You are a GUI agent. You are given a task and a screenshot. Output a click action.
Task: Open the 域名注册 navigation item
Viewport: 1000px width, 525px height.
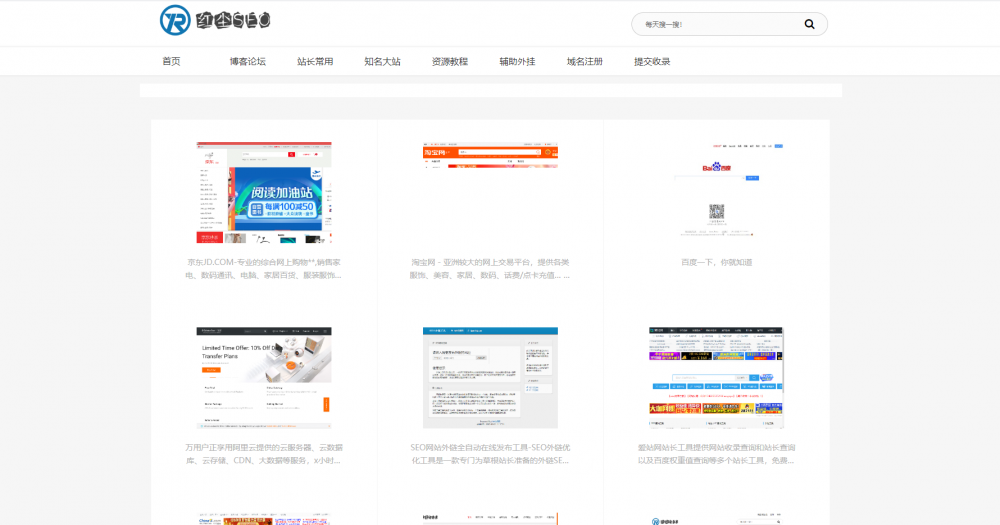[x=584, y=61]
